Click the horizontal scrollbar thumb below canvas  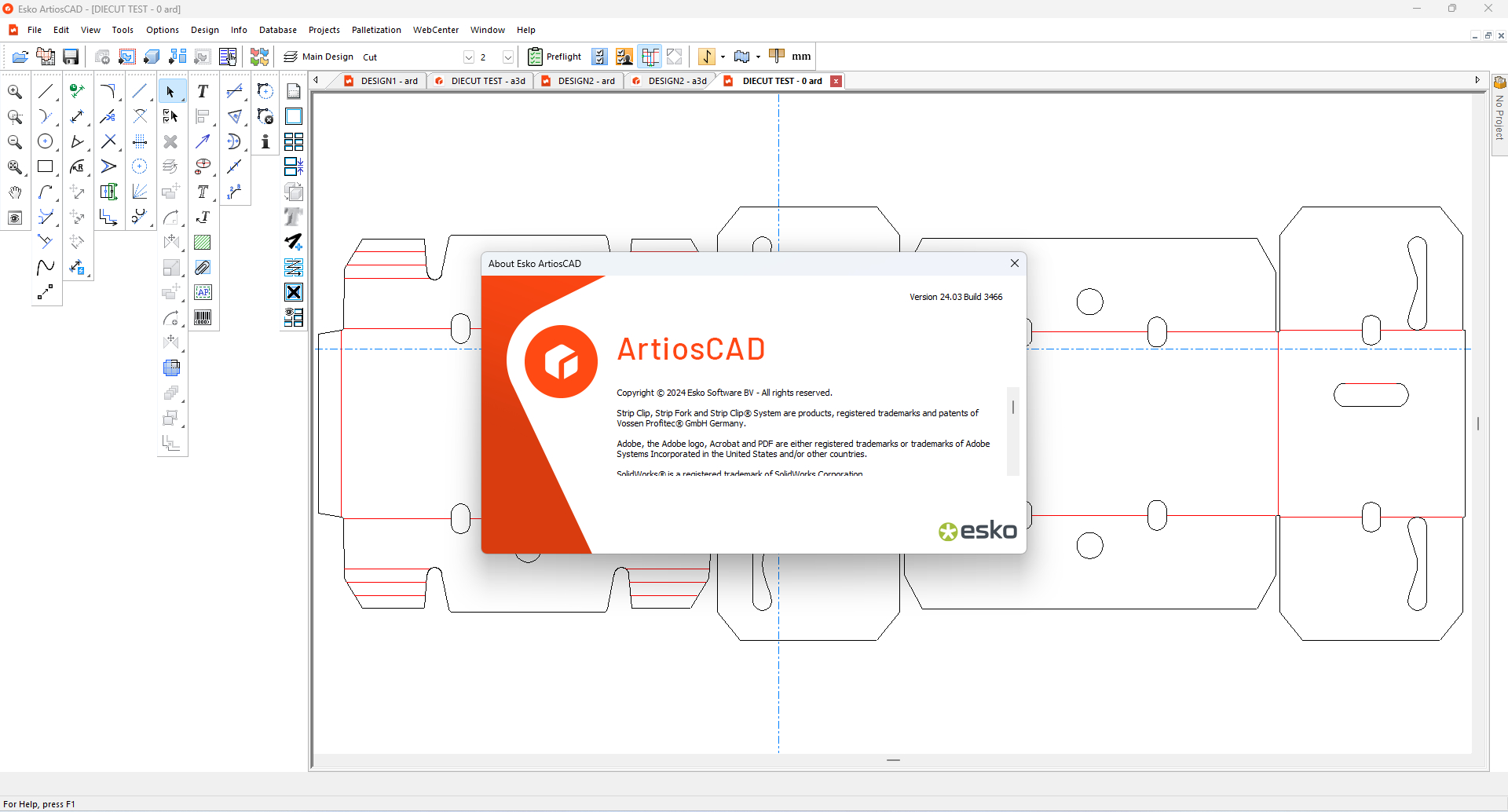pyautogui.click(x=893, y=760)
